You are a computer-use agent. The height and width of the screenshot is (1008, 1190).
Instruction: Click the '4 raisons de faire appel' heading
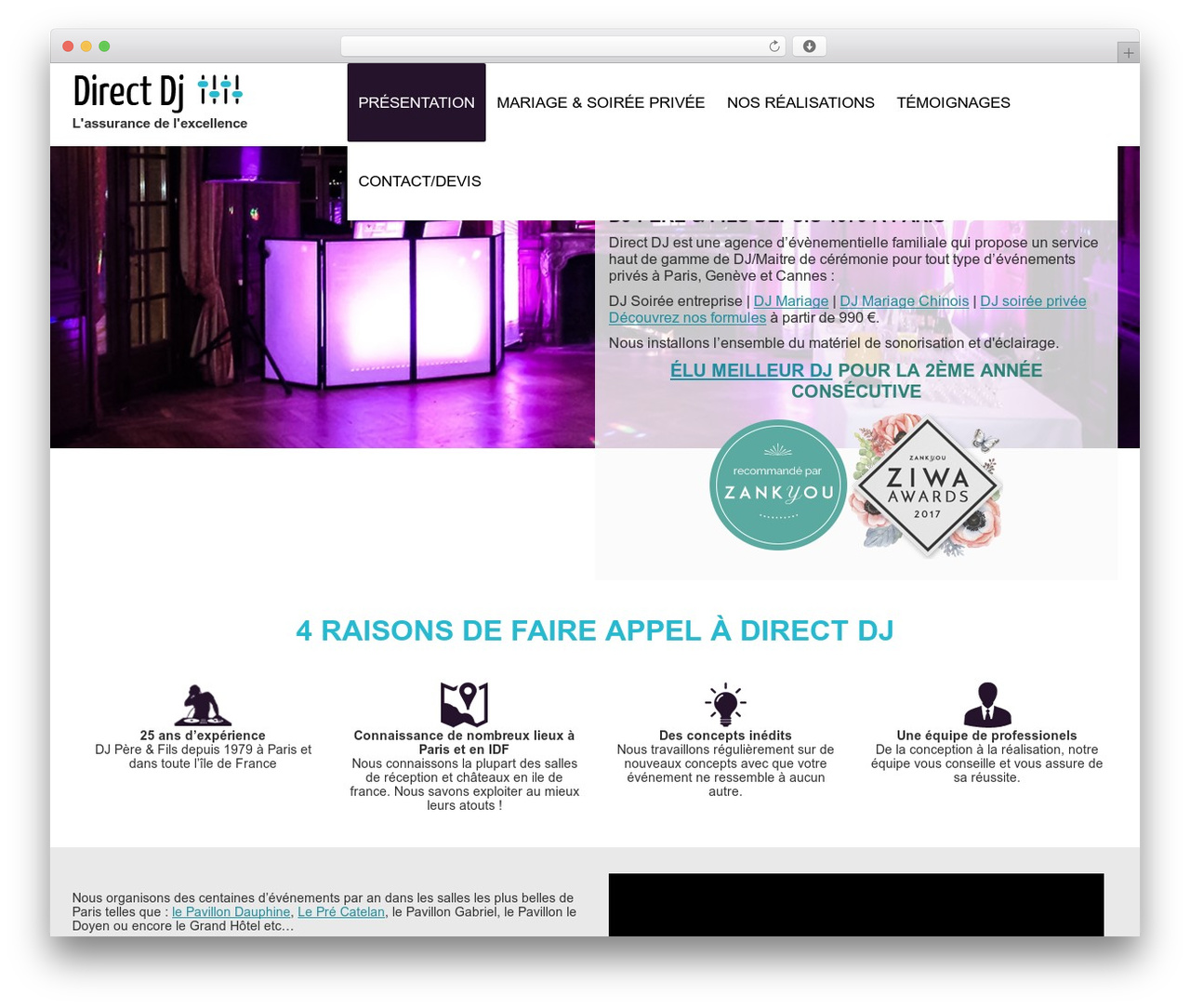[x=595, y=630]
